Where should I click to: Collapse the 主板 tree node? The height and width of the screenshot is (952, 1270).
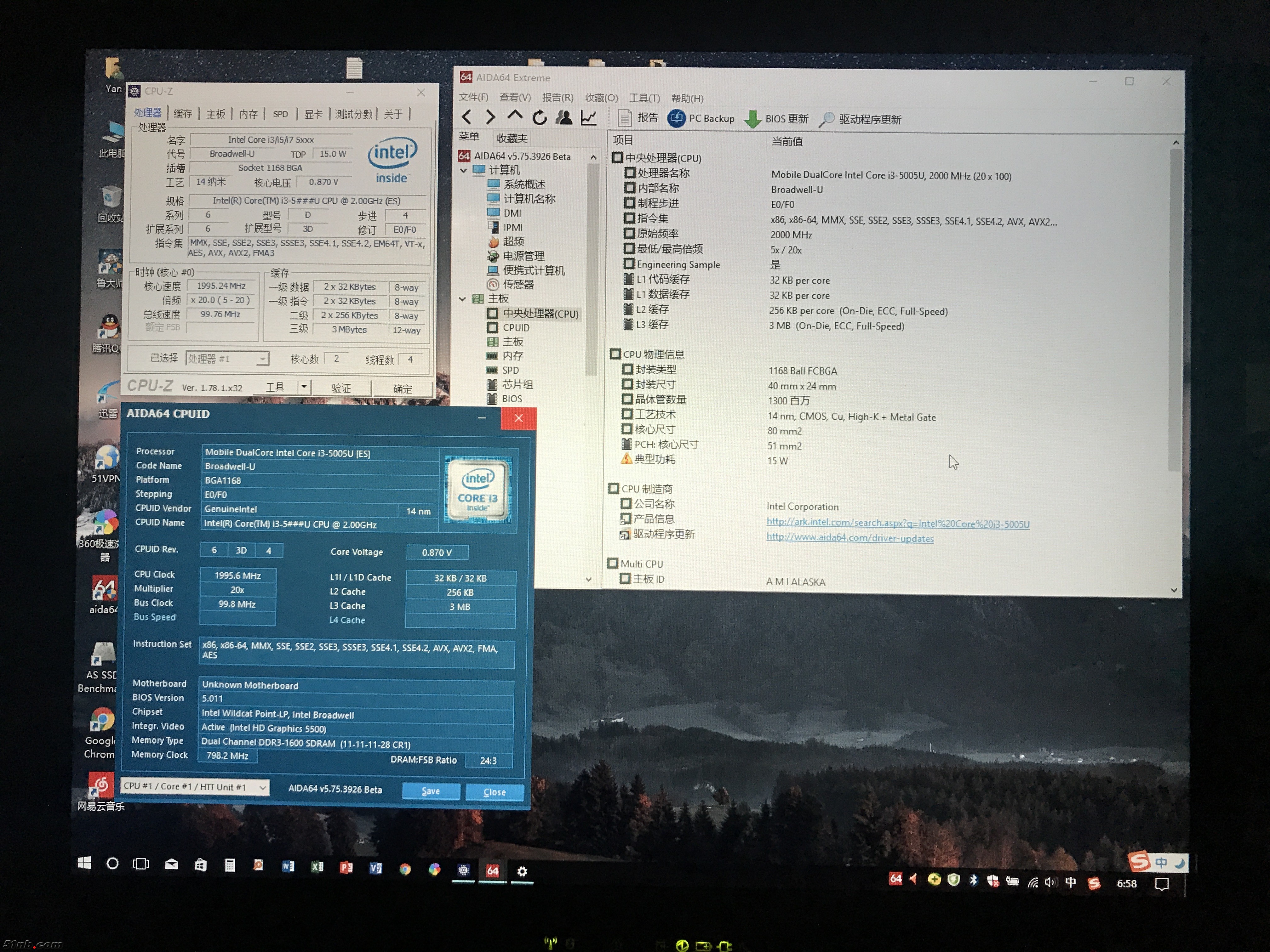463,299
